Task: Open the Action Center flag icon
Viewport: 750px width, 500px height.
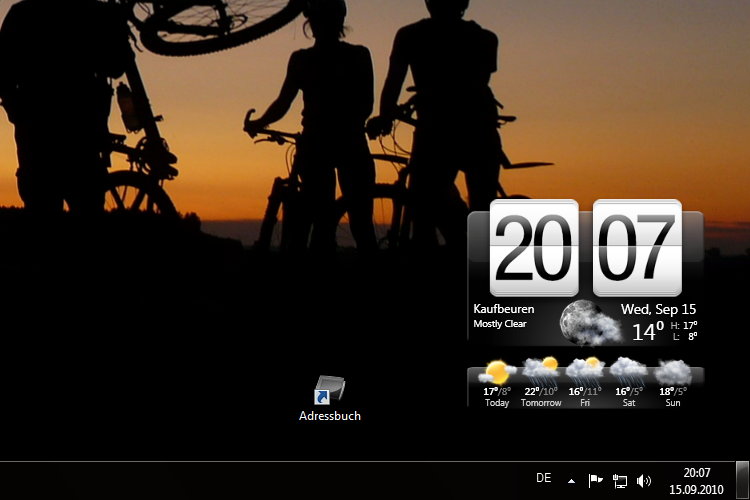Action: point(596,480)
